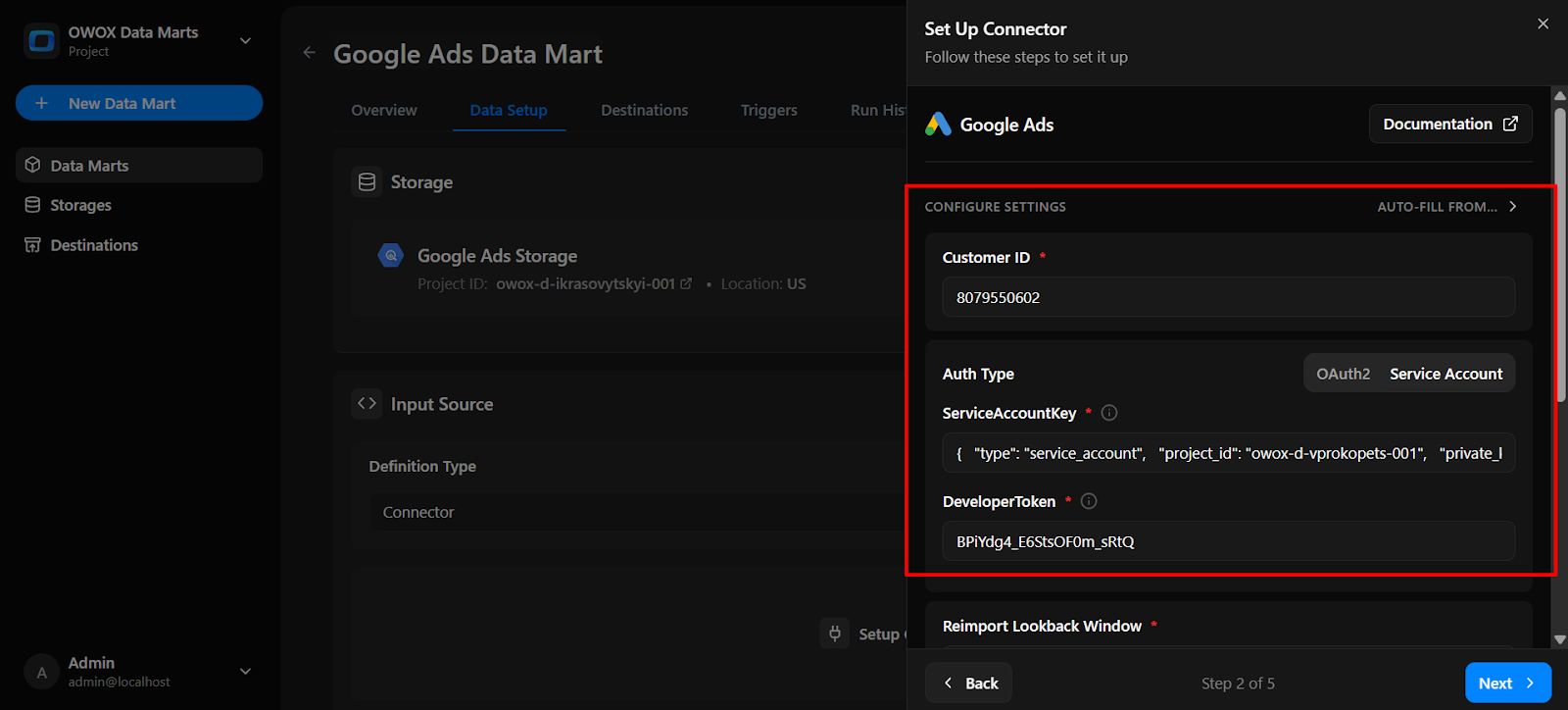
Task: Click the Connector definition type field
Action: (x=637, y=512)
